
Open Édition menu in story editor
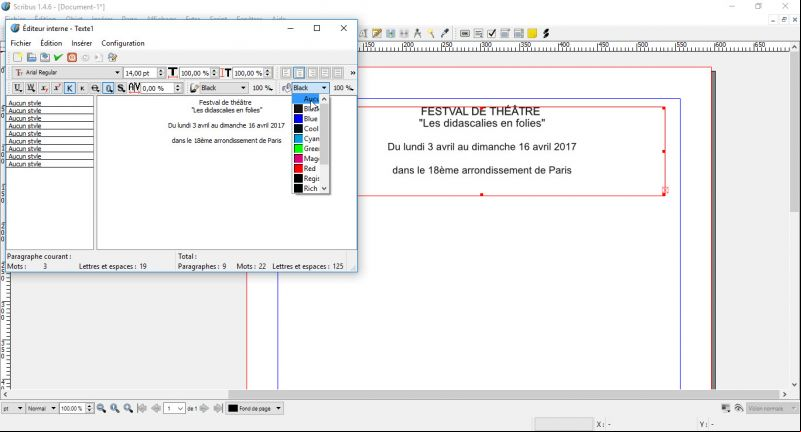pyautogui.click(x=51, y=43)
